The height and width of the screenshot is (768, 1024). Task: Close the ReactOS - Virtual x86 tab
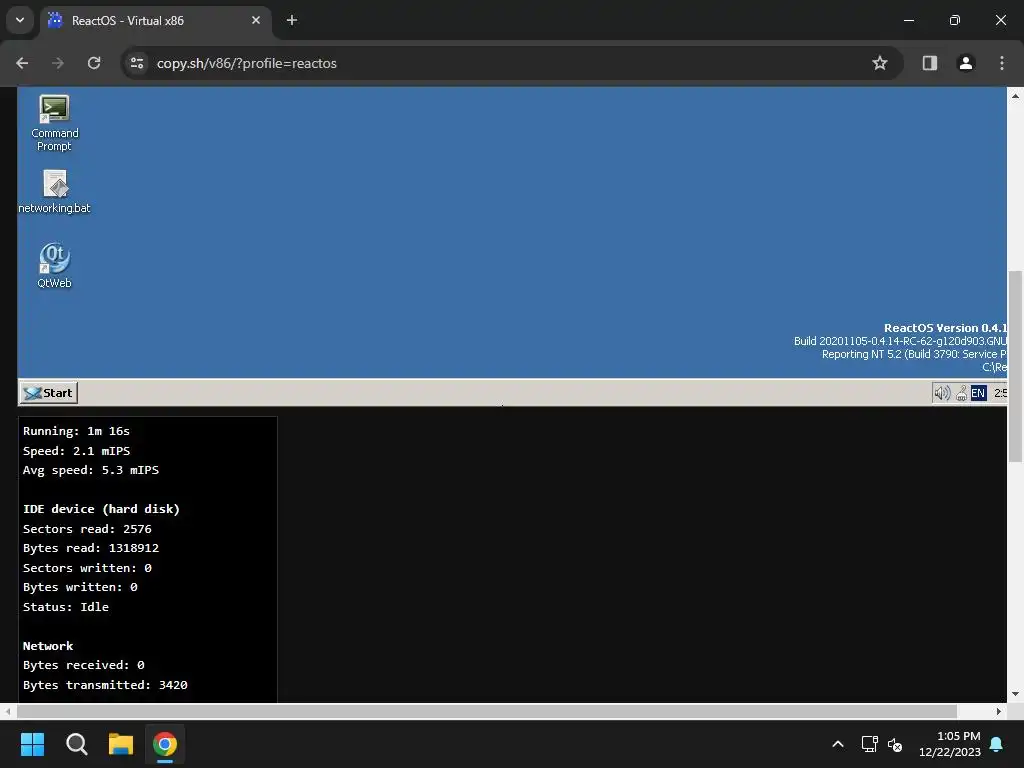[x=256, y=21]
